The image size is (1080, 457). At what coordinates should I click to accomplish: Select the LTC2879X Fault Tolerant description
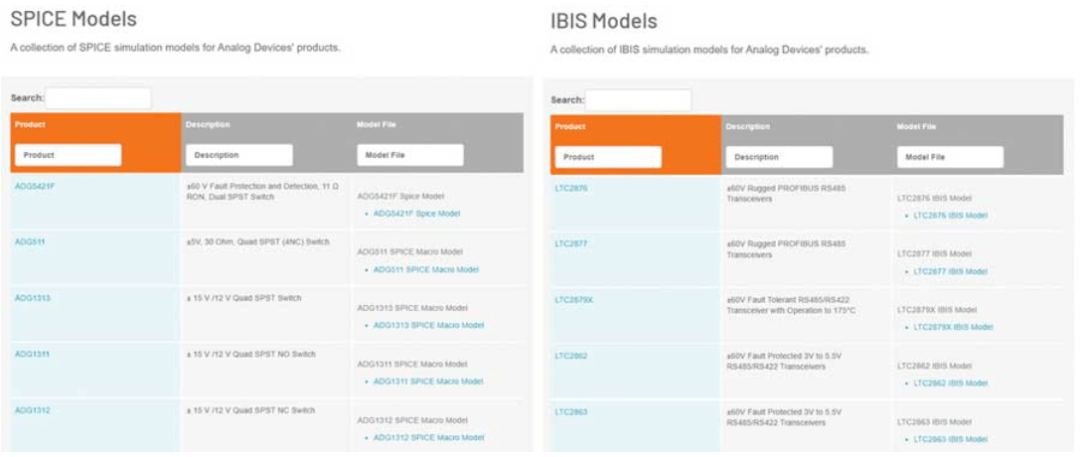point(791,305)
